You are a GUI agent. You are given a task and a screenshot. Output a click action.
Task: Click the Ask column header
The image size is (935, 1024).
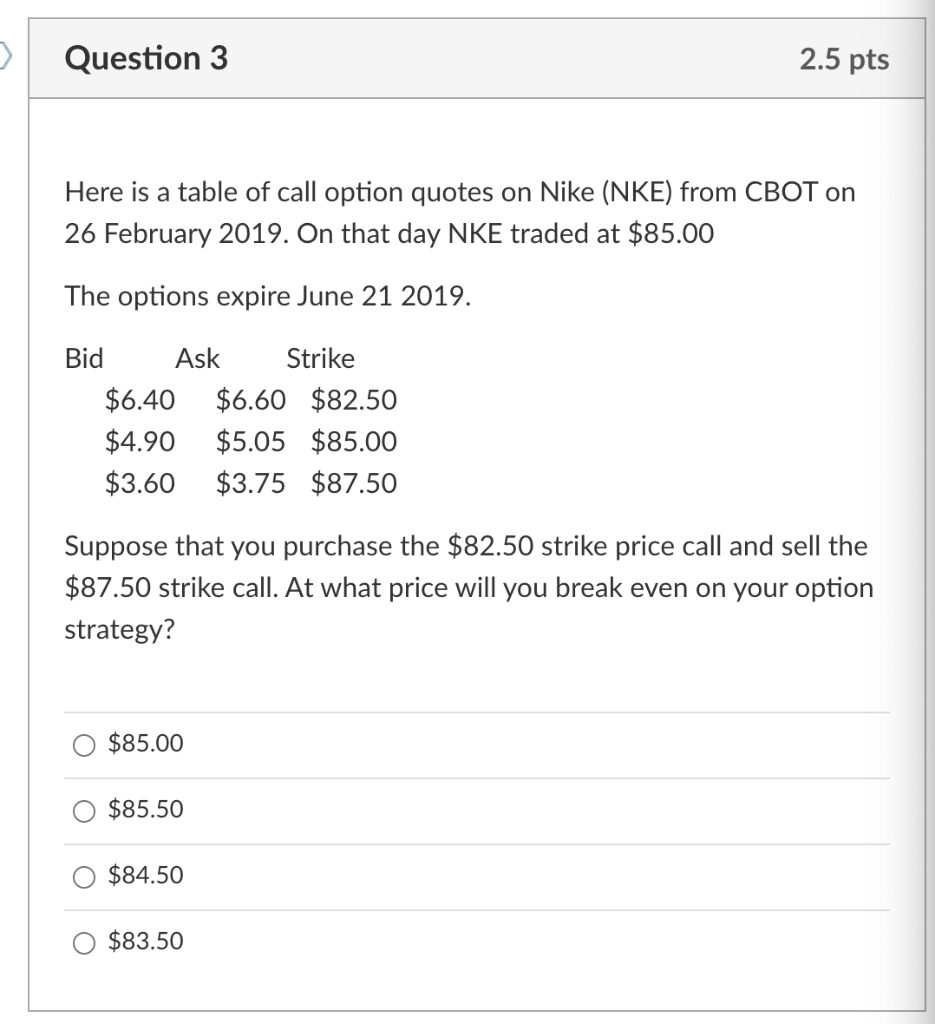tap(197, 359)
